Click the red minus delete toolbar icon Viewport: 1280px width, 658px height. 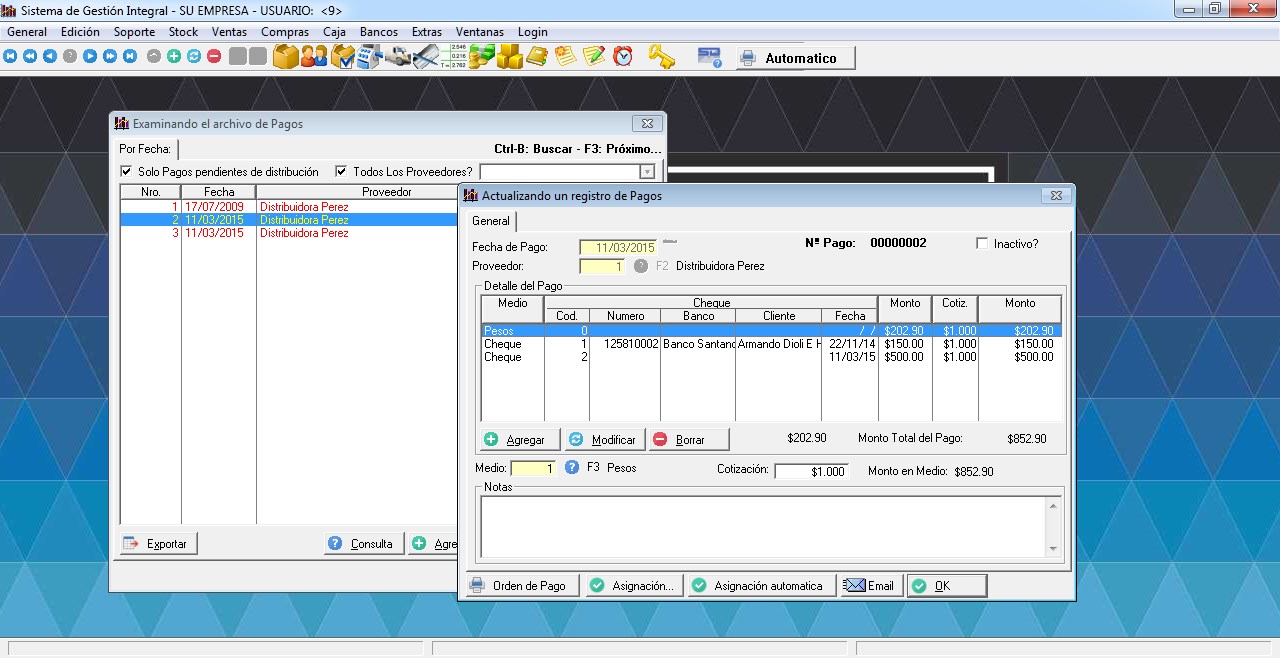coord(214,57)
